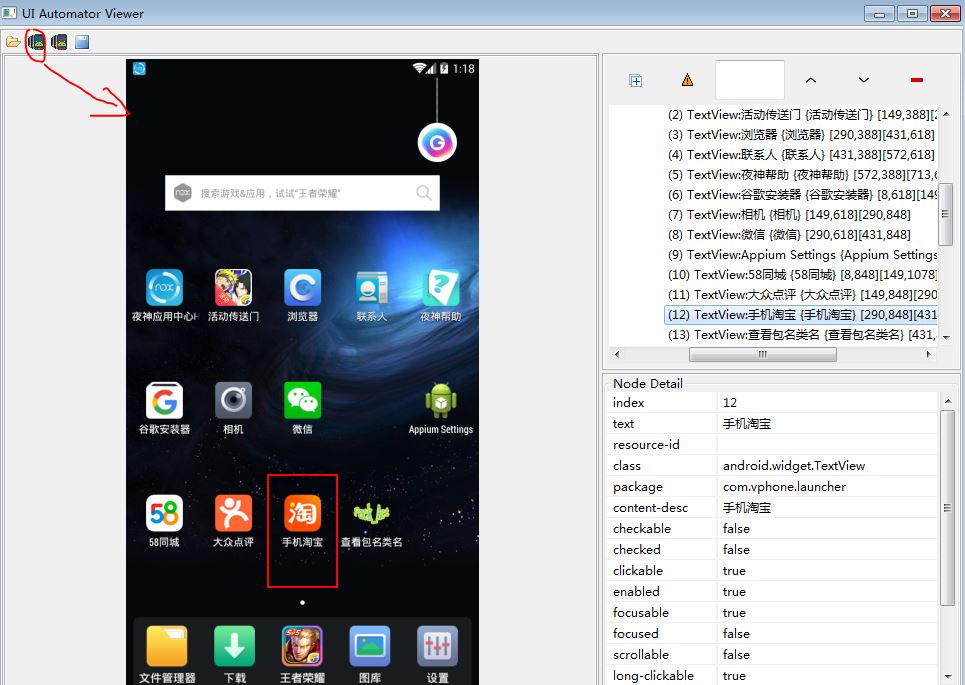Capture a compressed hierarchy device screenshot

[59, 42]
